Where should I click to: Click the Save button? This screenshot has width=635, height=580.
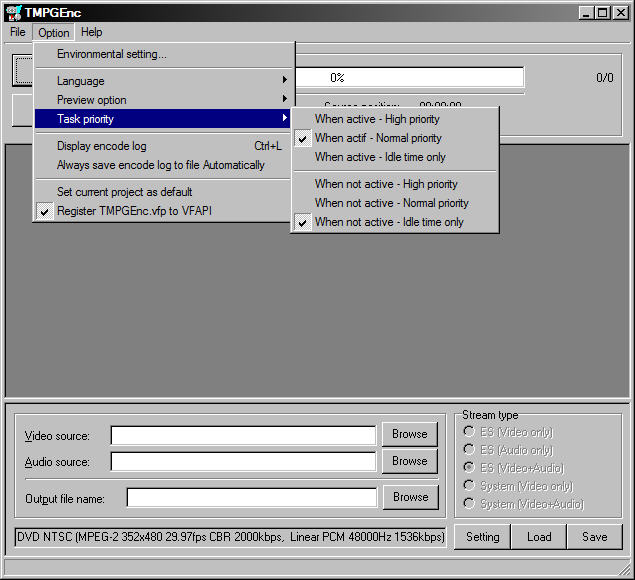[595, 537]
